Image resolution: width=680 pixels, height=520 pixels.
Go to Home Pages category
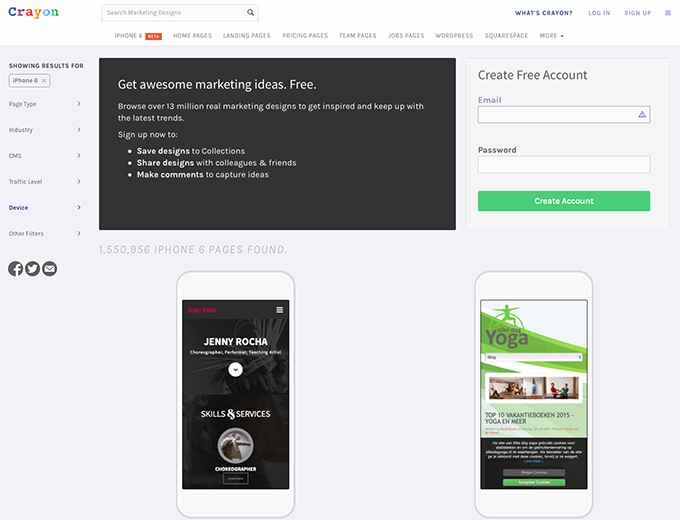[x=192, y=36]
